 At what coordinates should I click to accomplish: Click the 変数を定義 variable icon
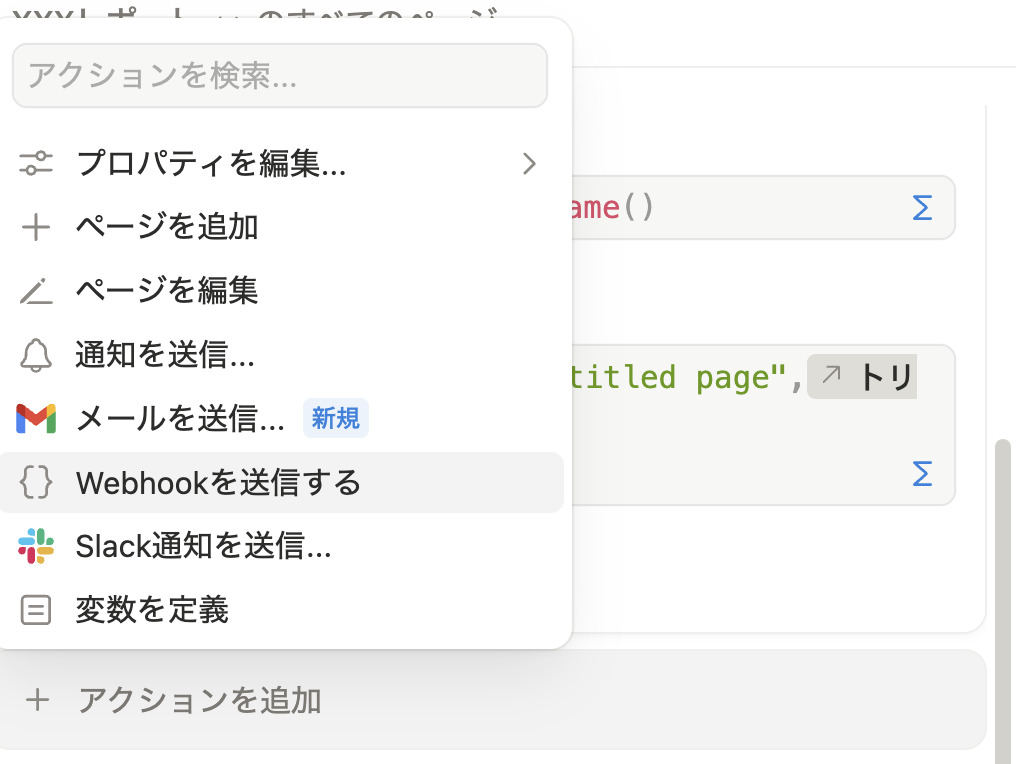click(x=36, y=610)
